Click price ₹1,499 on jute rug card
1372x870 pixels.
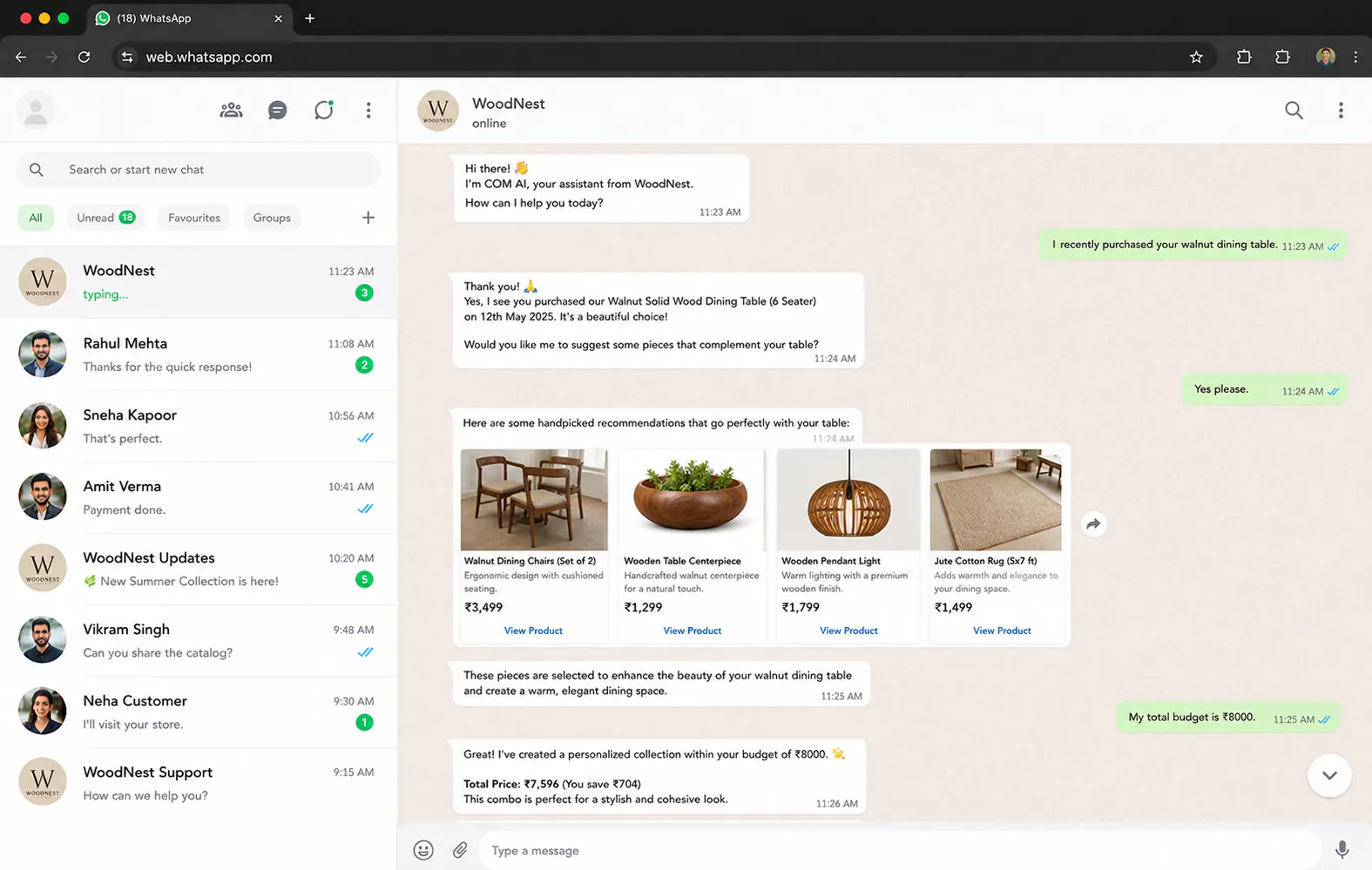click(953, 607)
